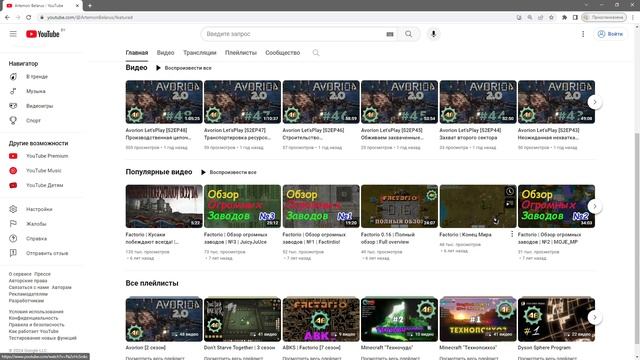Open Don't Starve Together playlist thumbnail
Viewport: 640px width, 360px height.
pyautogui.click(x=242, y=320)
